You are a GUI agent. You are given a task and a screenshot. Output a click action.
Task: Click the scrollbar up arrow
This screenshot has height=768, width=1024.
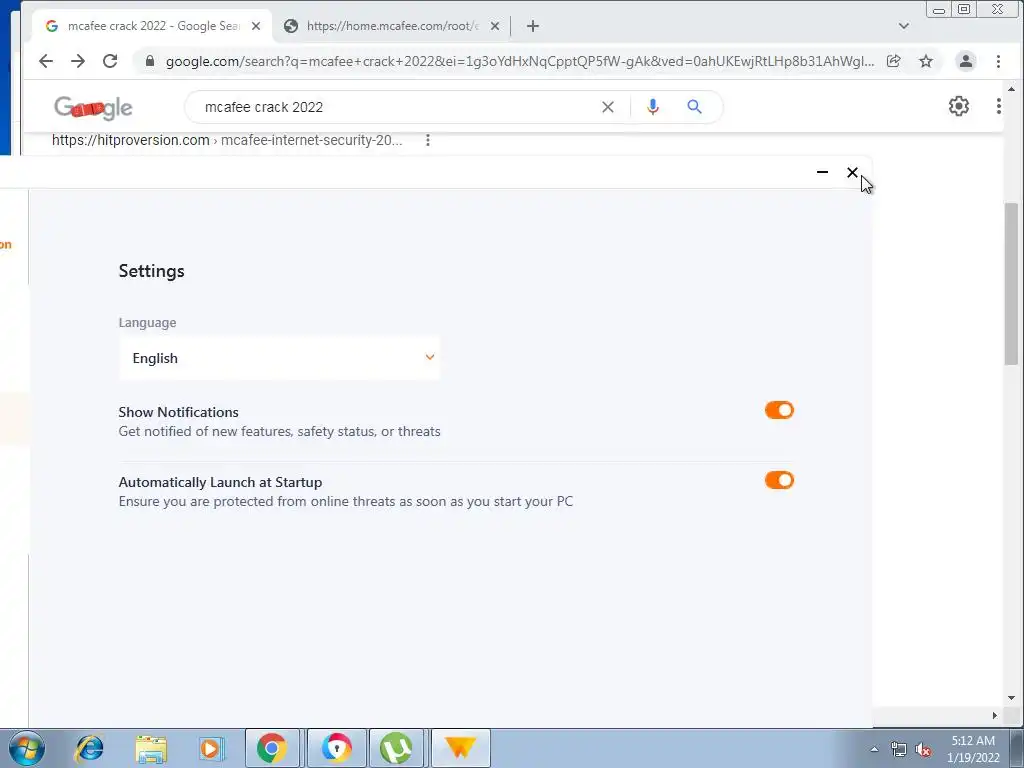1011,89
